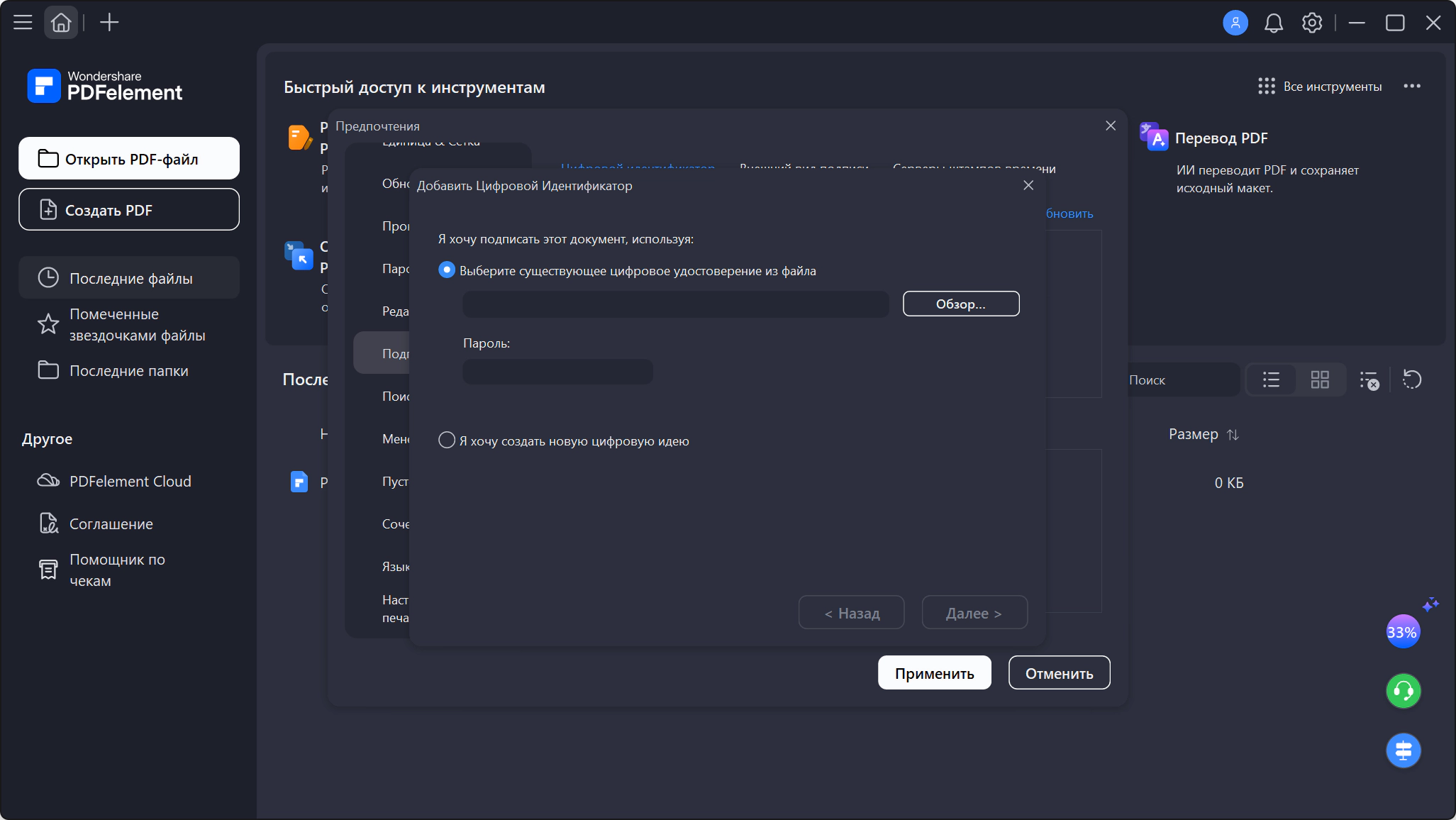
Task: Click the Применить button
Action: tap(934, 673)
